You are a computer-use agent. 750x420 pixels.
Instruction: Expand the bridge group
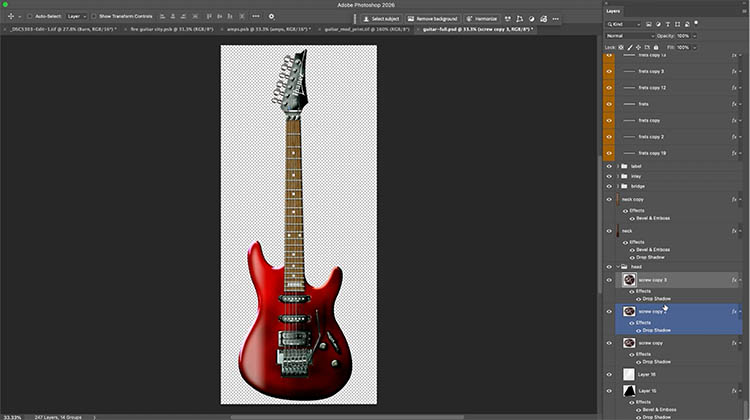point(618,187)
